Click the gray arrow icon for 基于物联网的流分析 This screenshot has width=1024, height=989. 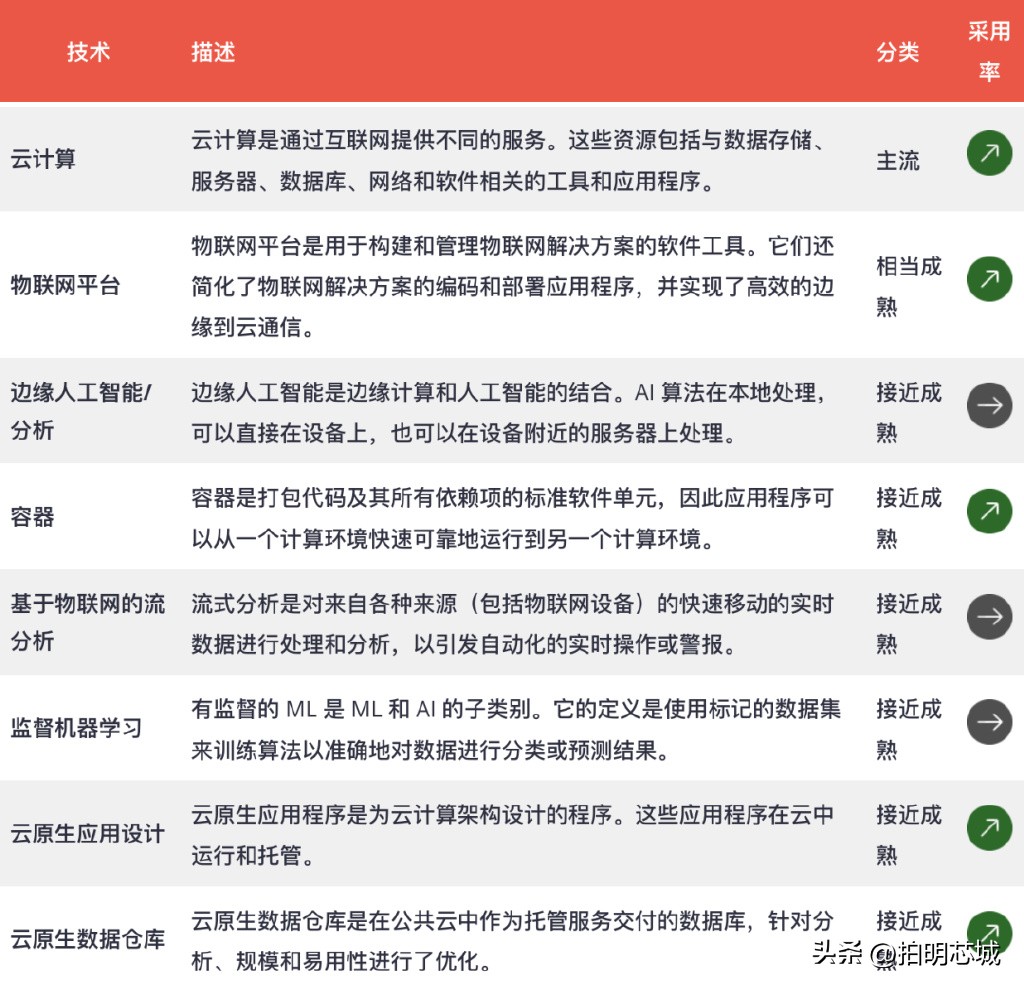click(989, 617)
